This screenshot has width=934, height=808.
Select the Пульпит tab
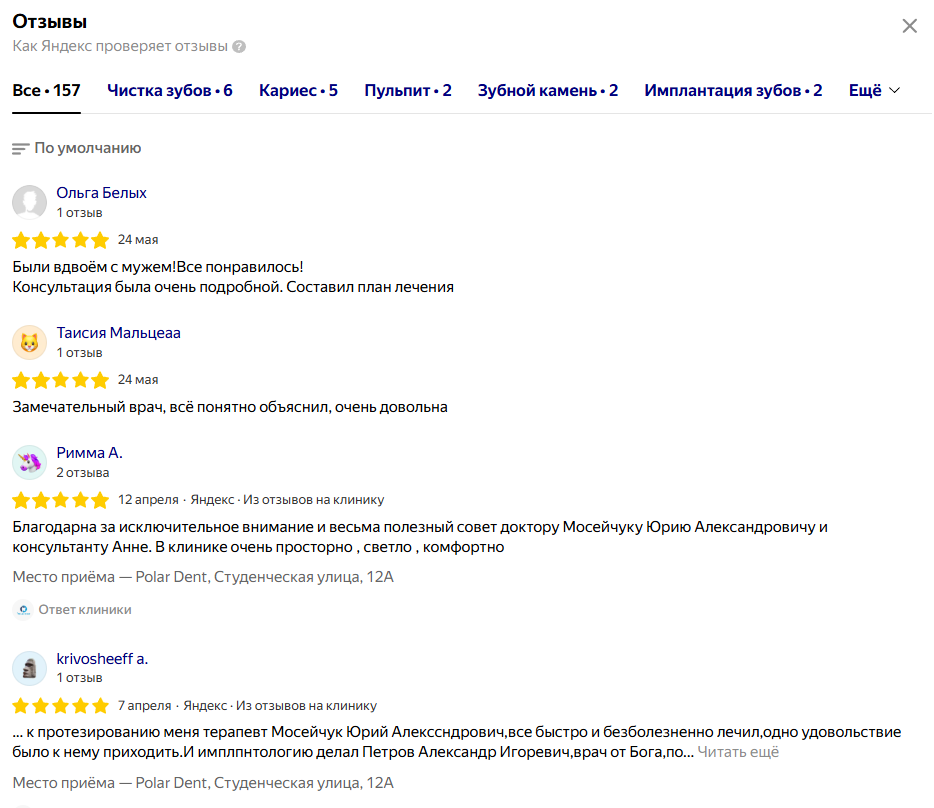408,91
